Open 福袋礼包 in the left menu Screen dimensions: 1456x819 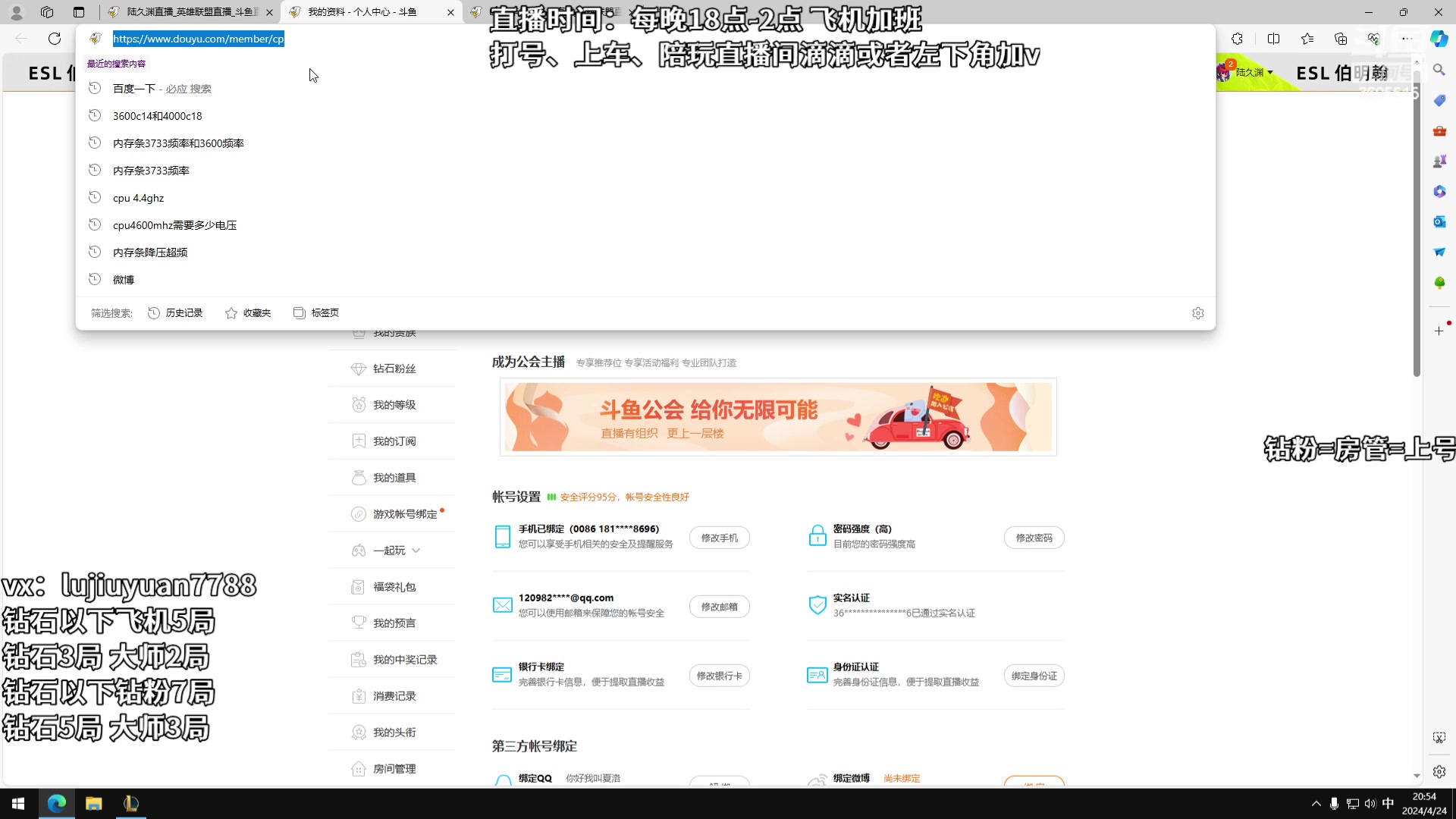click(x=394, y=587)
